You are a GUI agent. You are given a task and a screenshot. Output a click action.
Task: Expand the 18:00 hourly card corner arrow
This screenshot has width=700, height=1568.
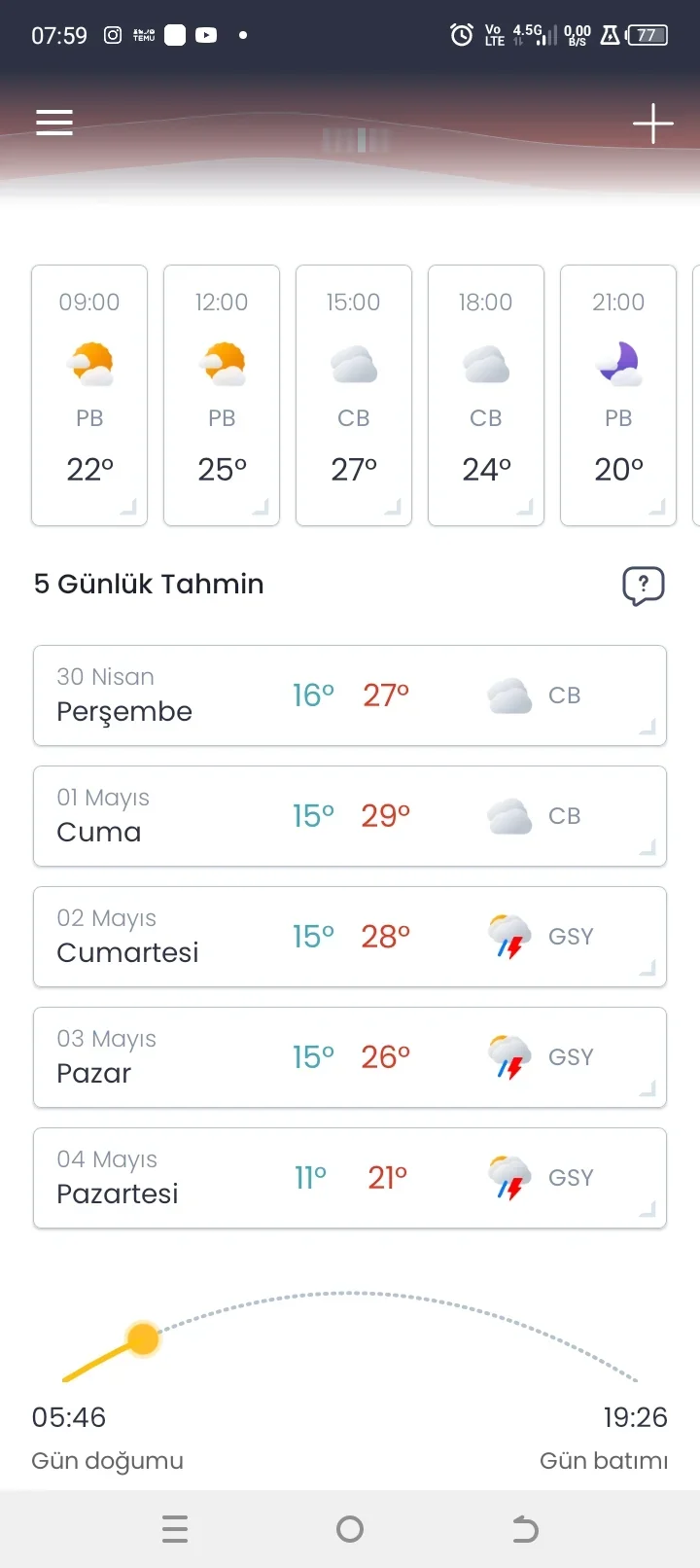[524, 507]
